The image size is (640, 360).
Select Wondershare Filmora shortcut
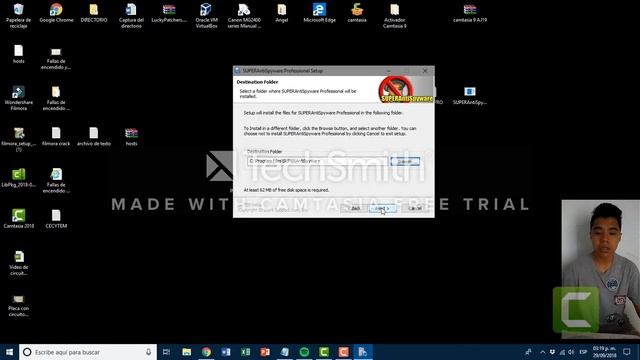point(18,98)
